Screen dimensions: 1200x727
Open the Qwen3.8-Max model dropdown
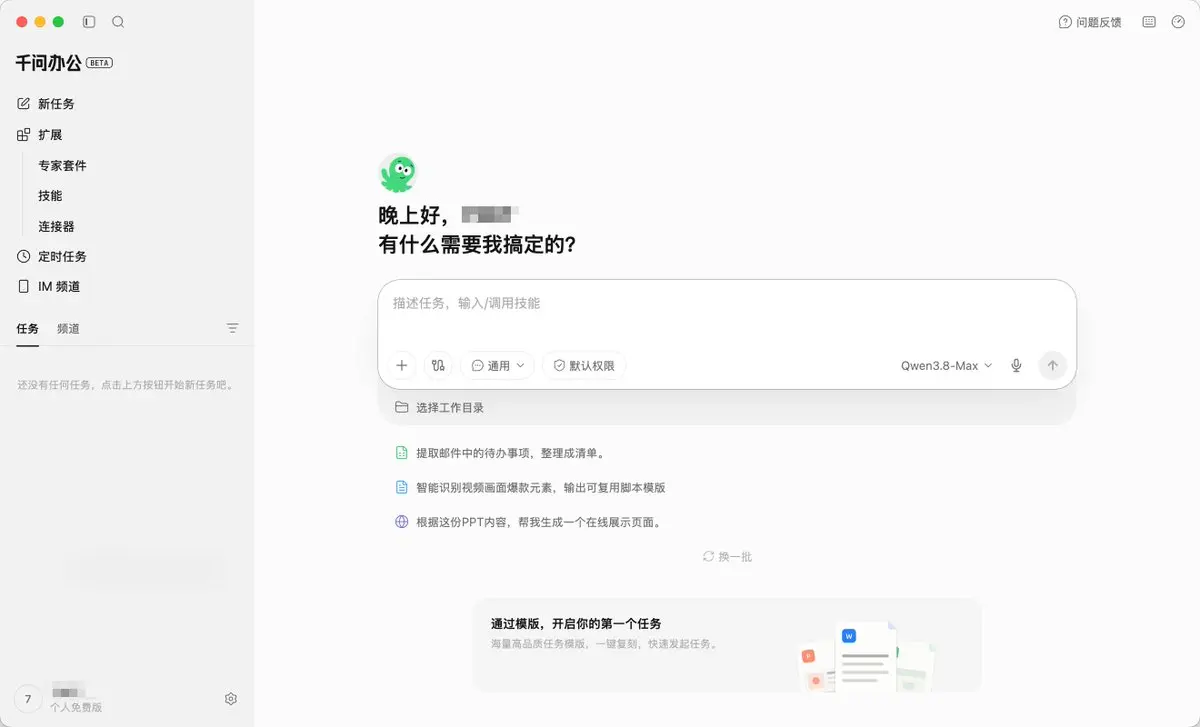coord(947,366)
